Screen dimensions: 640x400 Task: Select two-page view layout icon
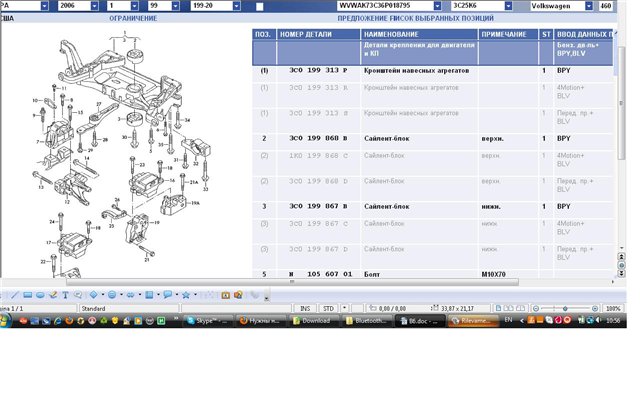509,309
